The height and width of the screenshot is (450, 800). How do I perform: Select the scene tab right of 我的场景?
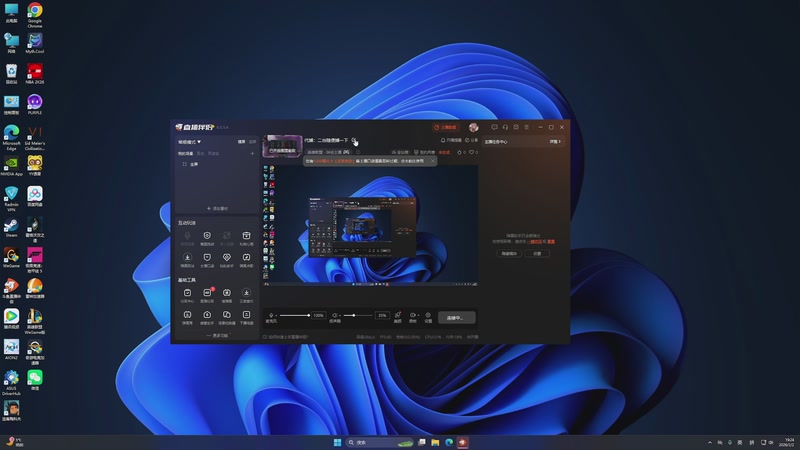tap(201, 154)
